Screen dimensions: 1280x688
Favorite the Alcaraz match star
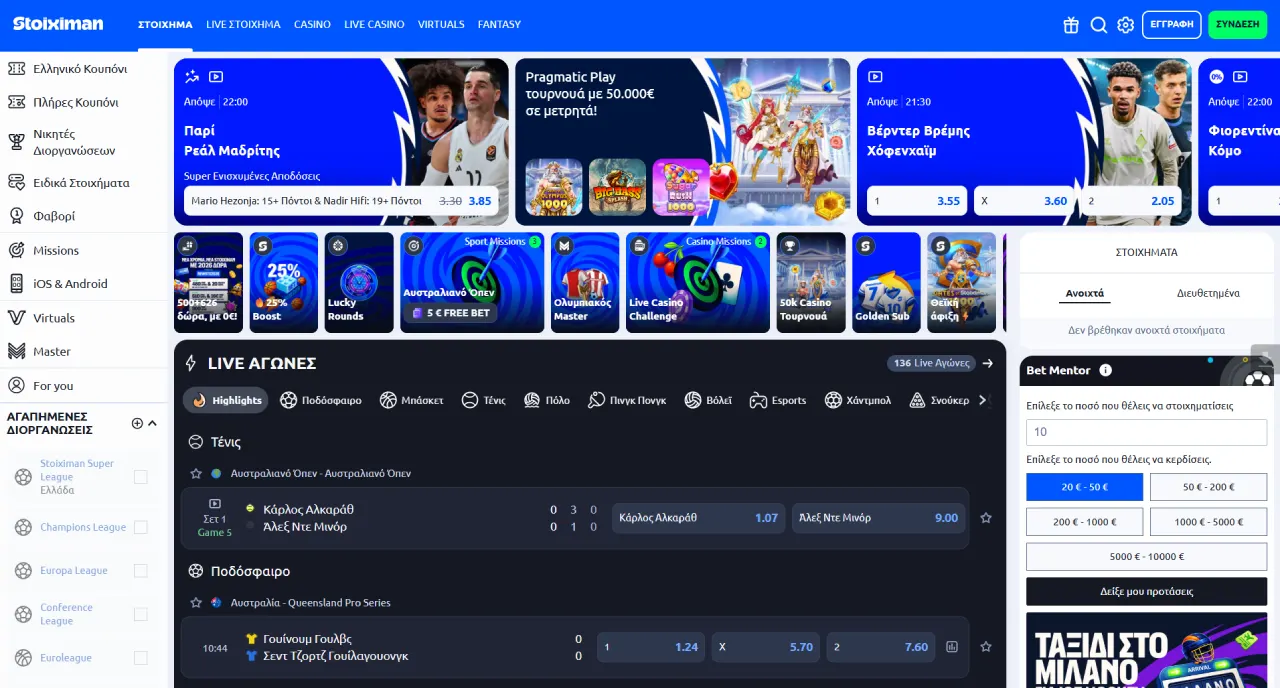click(x=986, y=518)
